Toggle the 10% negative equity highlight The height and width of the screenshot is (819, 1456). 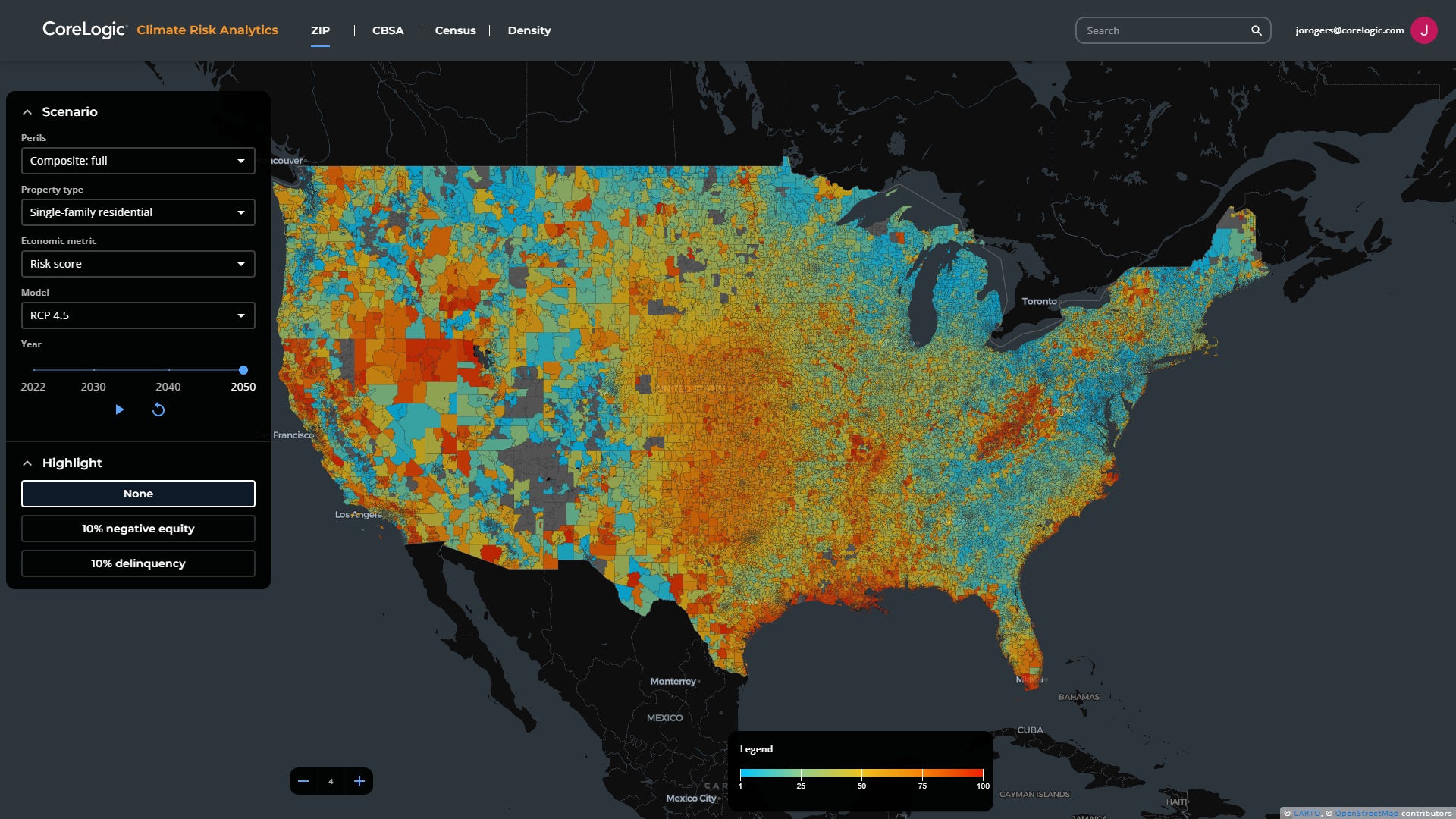tap(138, 529)
